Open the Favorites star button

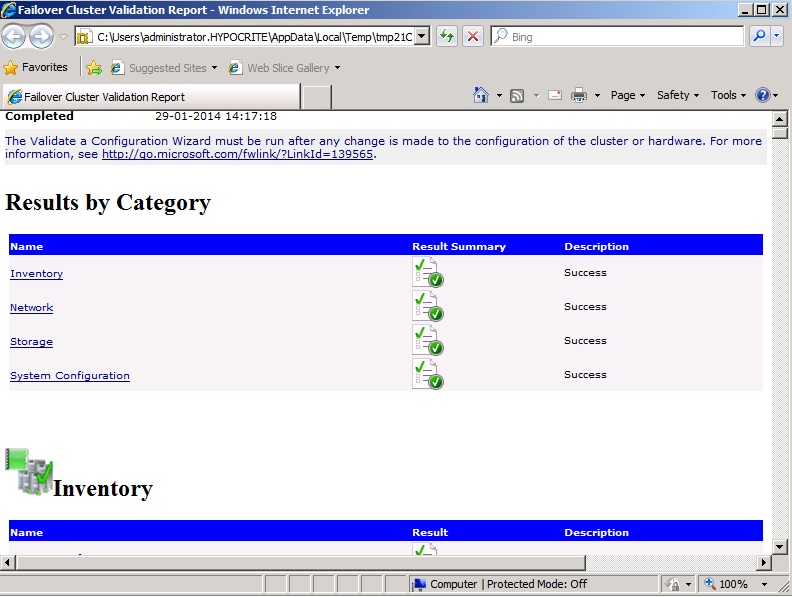(x=35, y=67)
